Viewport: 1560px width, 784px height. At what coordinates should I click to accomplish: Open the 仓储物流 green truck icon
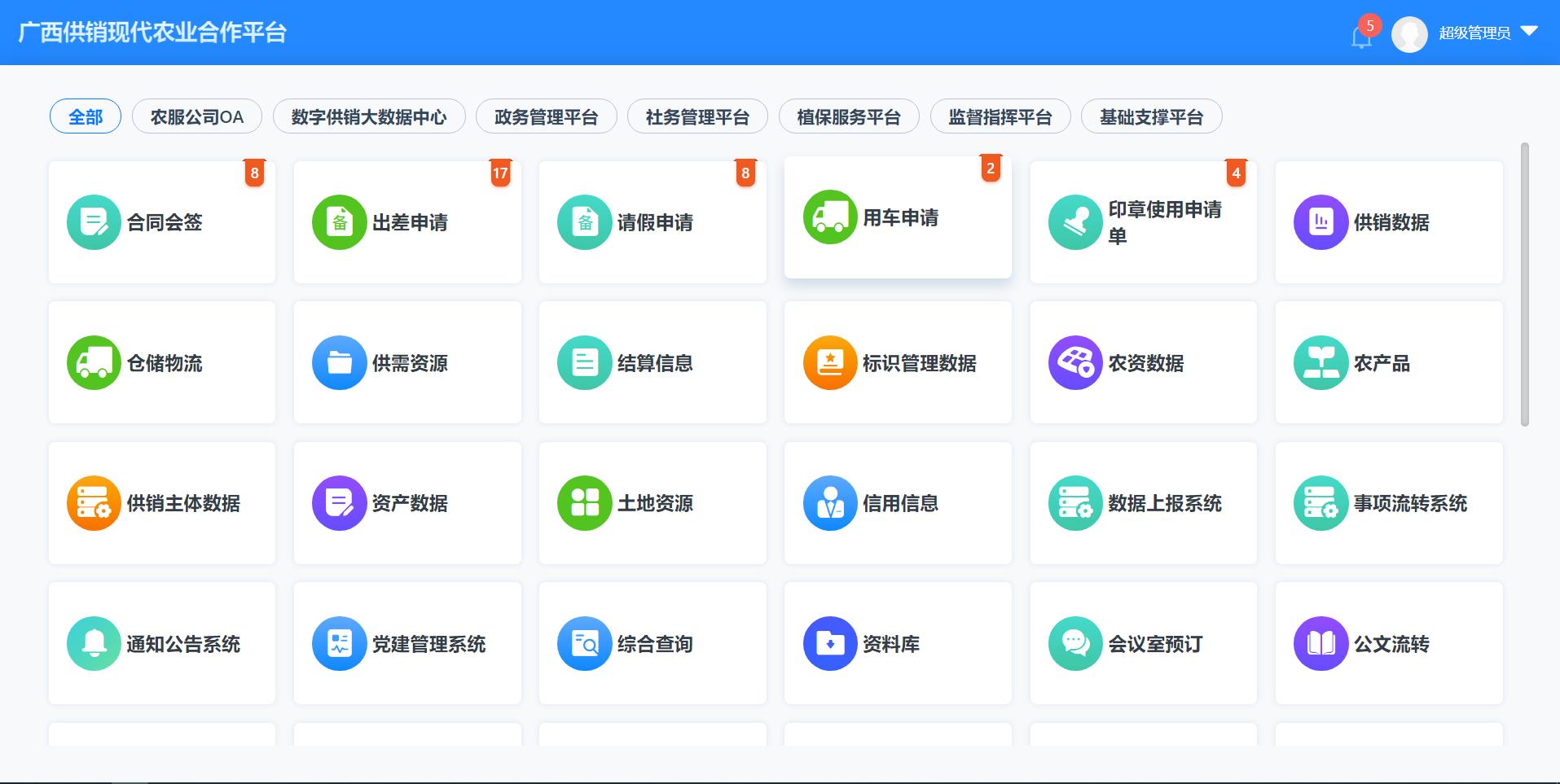tap(94, 363)
